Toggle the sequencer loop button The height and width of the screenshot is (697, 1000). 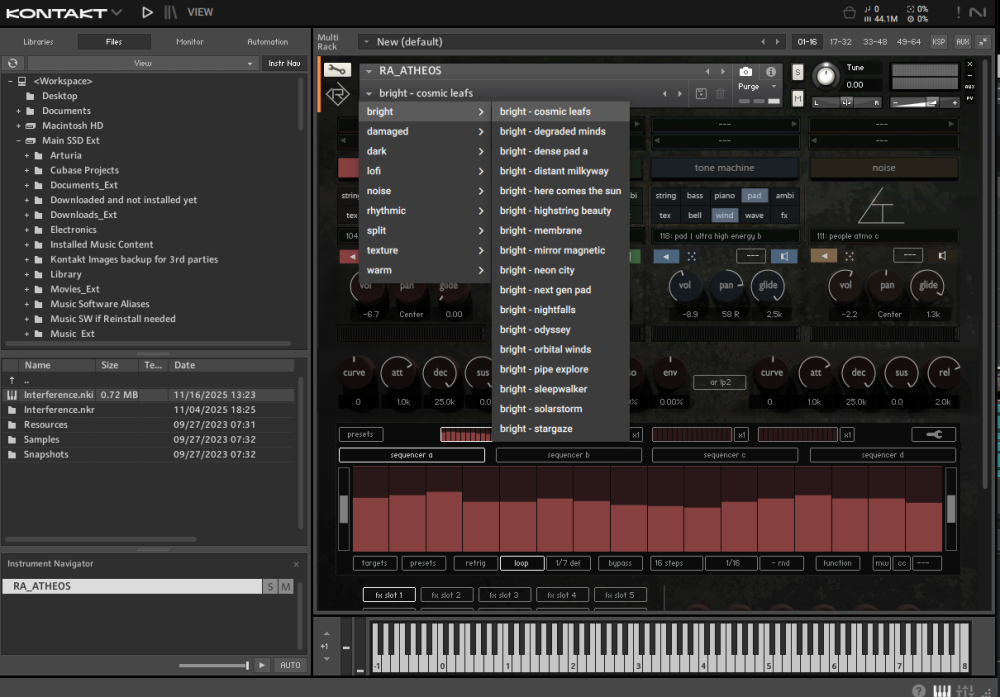(x=521, y=563)
